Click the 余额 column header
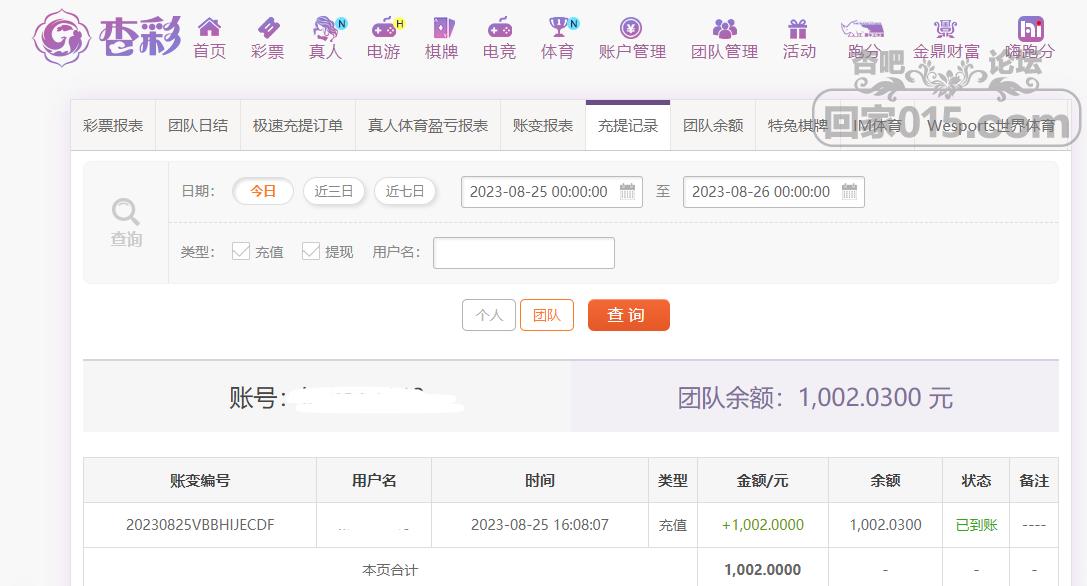Screen dimensions: 1087x586 885,480
